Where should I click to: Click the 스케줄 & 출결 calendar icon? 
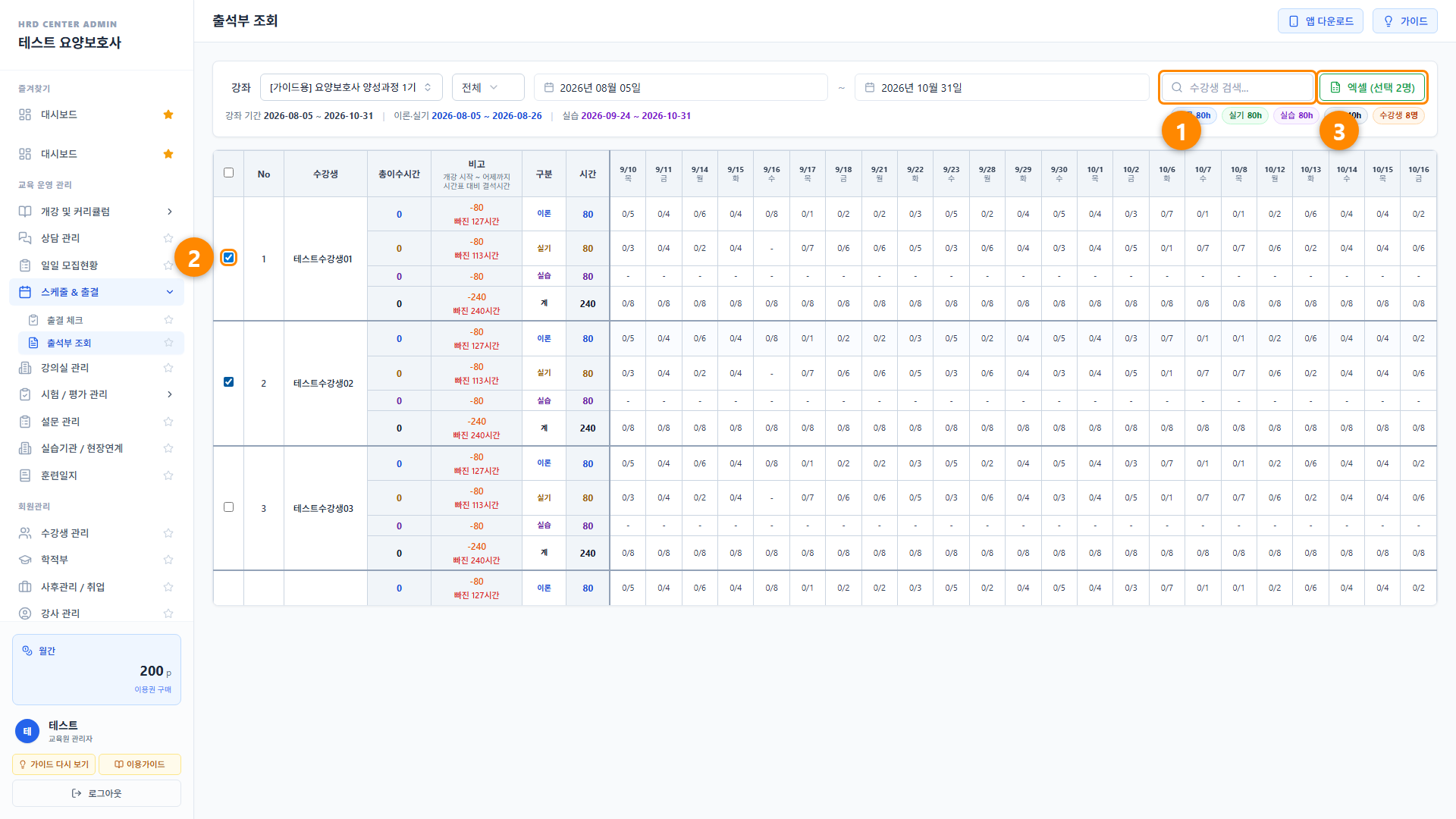[x=25, y=292]
